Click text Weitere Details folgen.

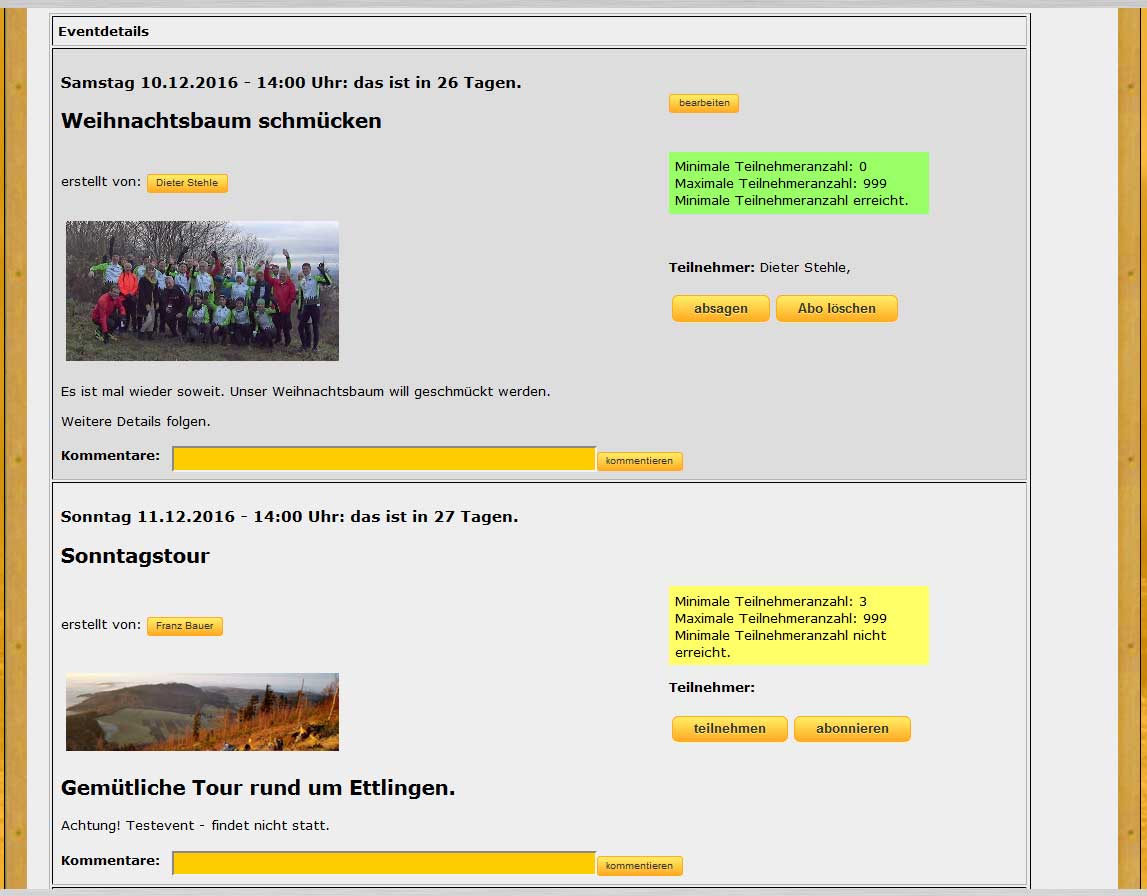pos(135,421)
